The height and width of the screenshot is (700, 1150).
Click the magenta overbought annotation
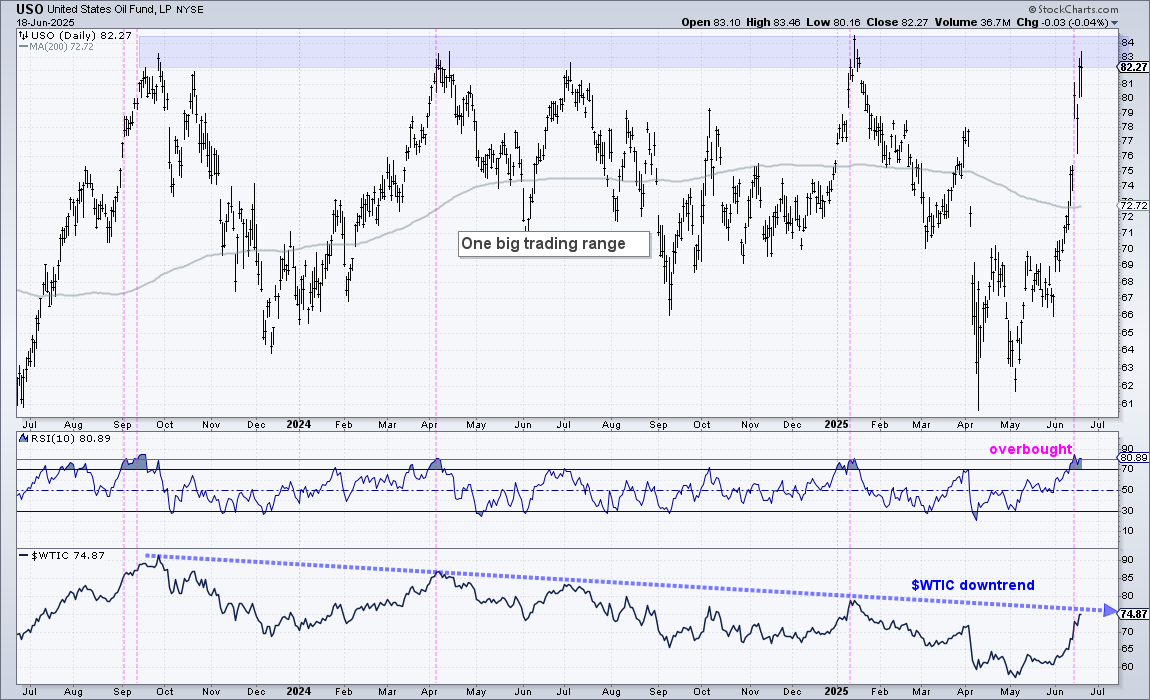point(1030,449)
